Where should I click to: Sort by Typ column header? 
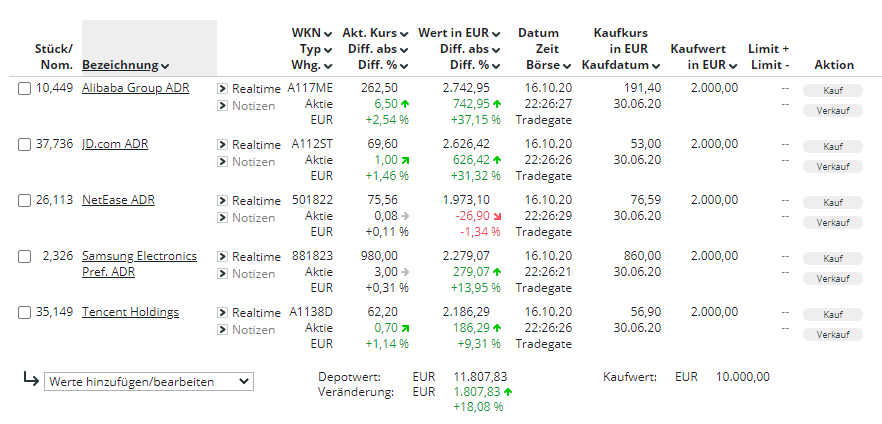pos(316,49)
